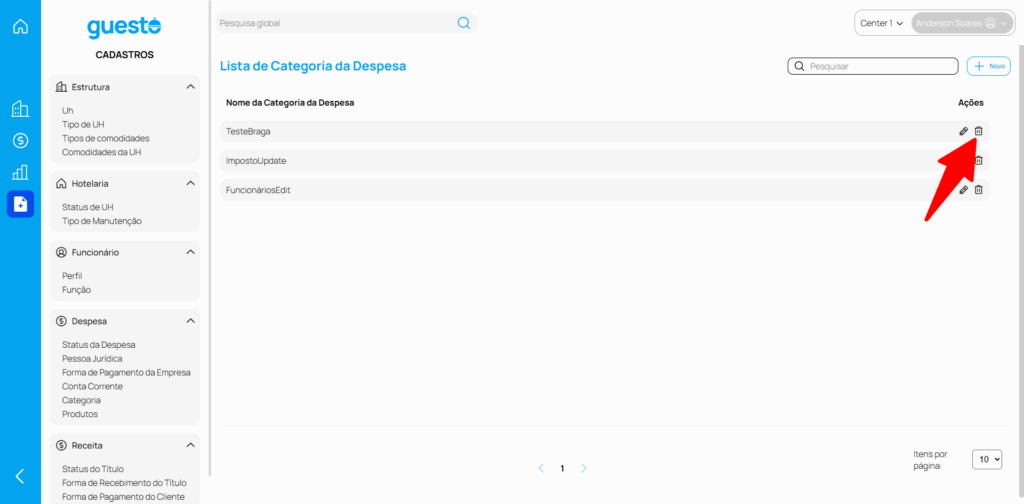Collapse sidebar with the back arrow

20,476
